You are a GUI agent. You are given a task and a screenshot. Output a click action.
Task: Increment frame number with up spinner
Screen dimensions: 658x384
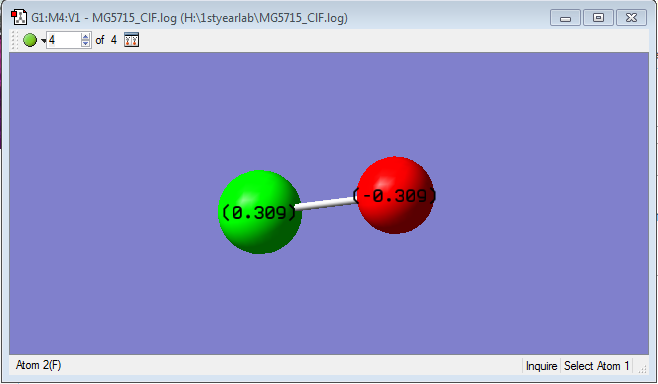[86, 37]
